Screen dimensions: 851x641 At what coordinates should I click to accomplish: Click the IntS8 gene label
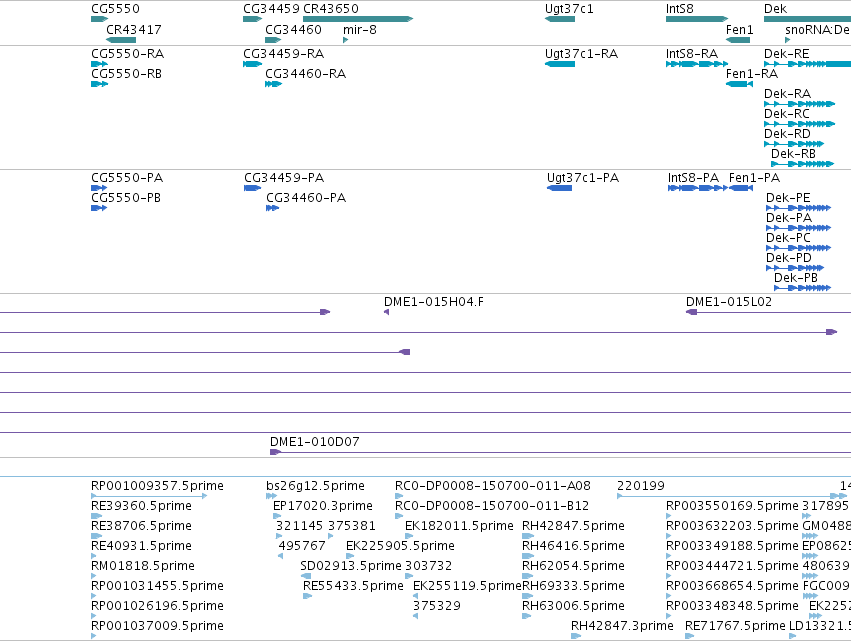(679, 9)
